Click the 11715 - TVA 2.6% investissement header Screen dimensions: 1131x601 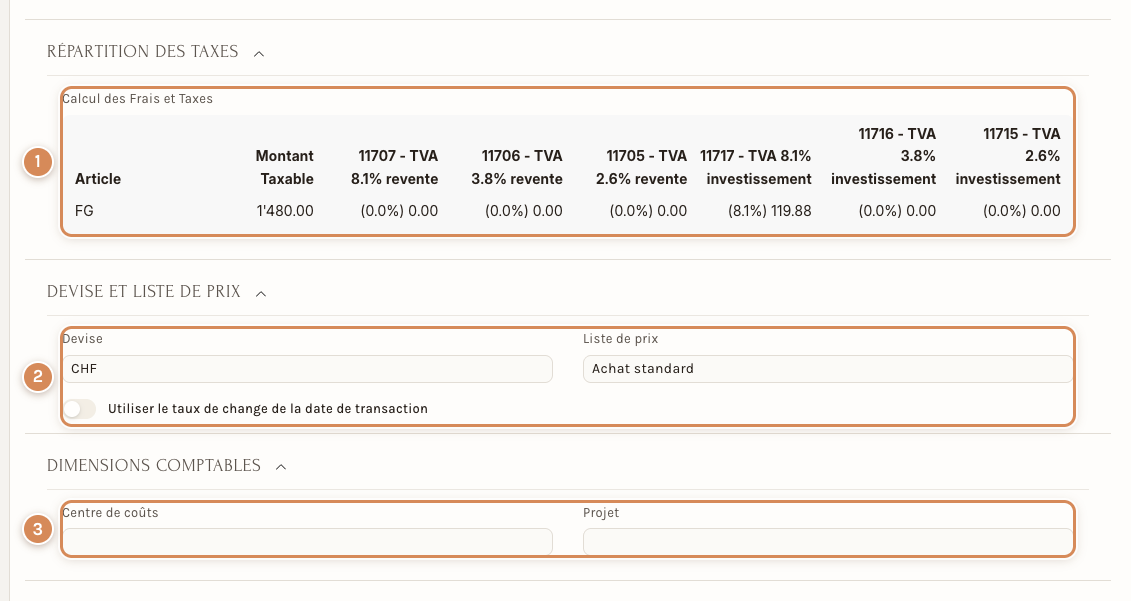[x=1008, y=156]
